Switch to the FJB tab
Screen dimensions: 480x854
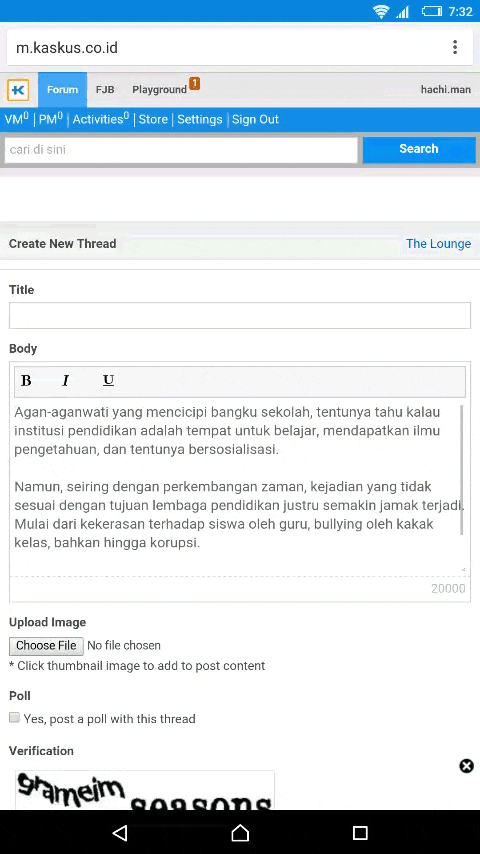coord(105,90)
